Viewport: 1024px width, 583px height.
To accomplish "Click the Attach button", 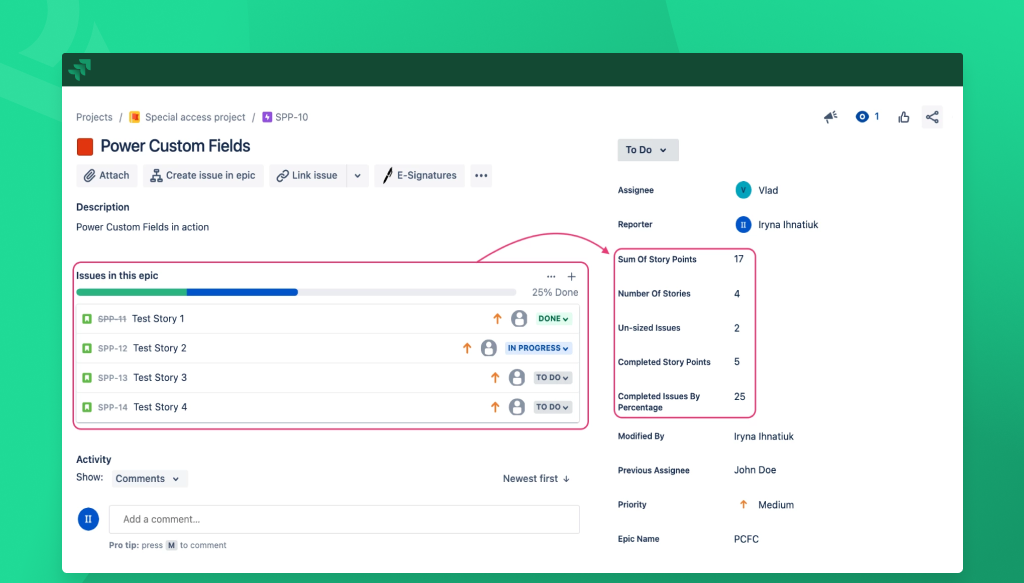I will (x=106, y=176).
